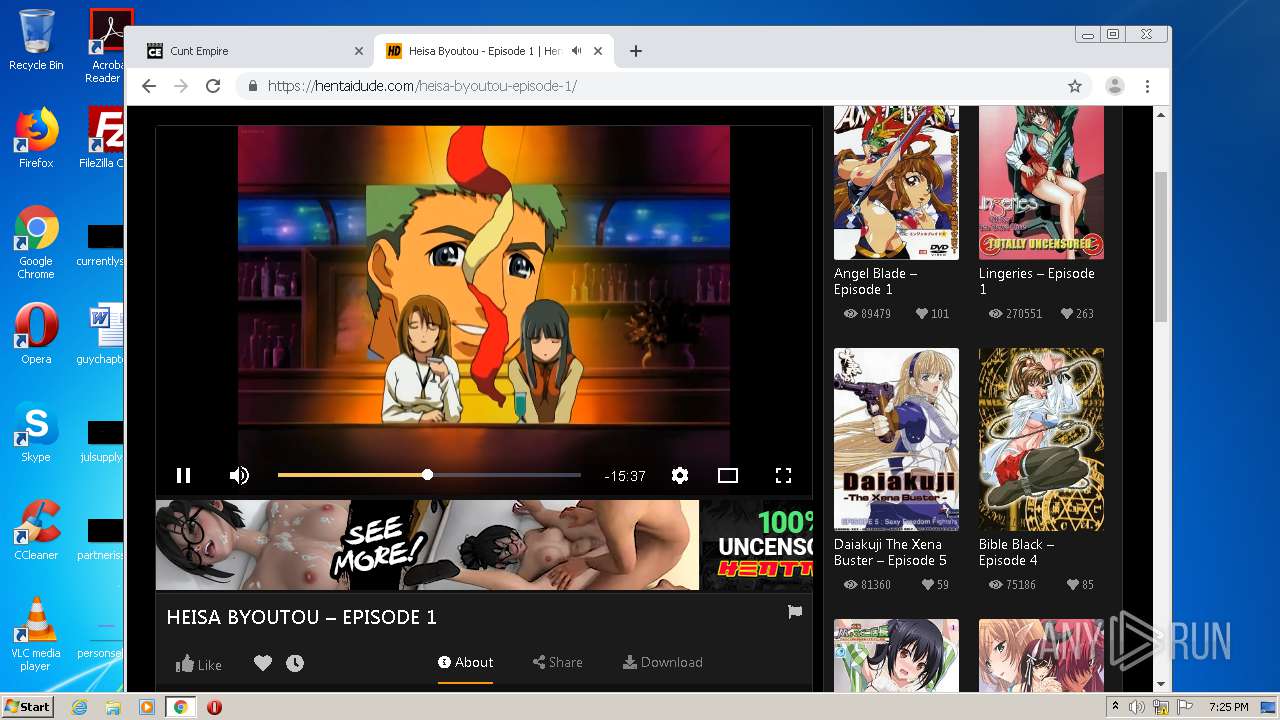Open the Windows Start menu
1280x720 pixels.
point(27,706)
